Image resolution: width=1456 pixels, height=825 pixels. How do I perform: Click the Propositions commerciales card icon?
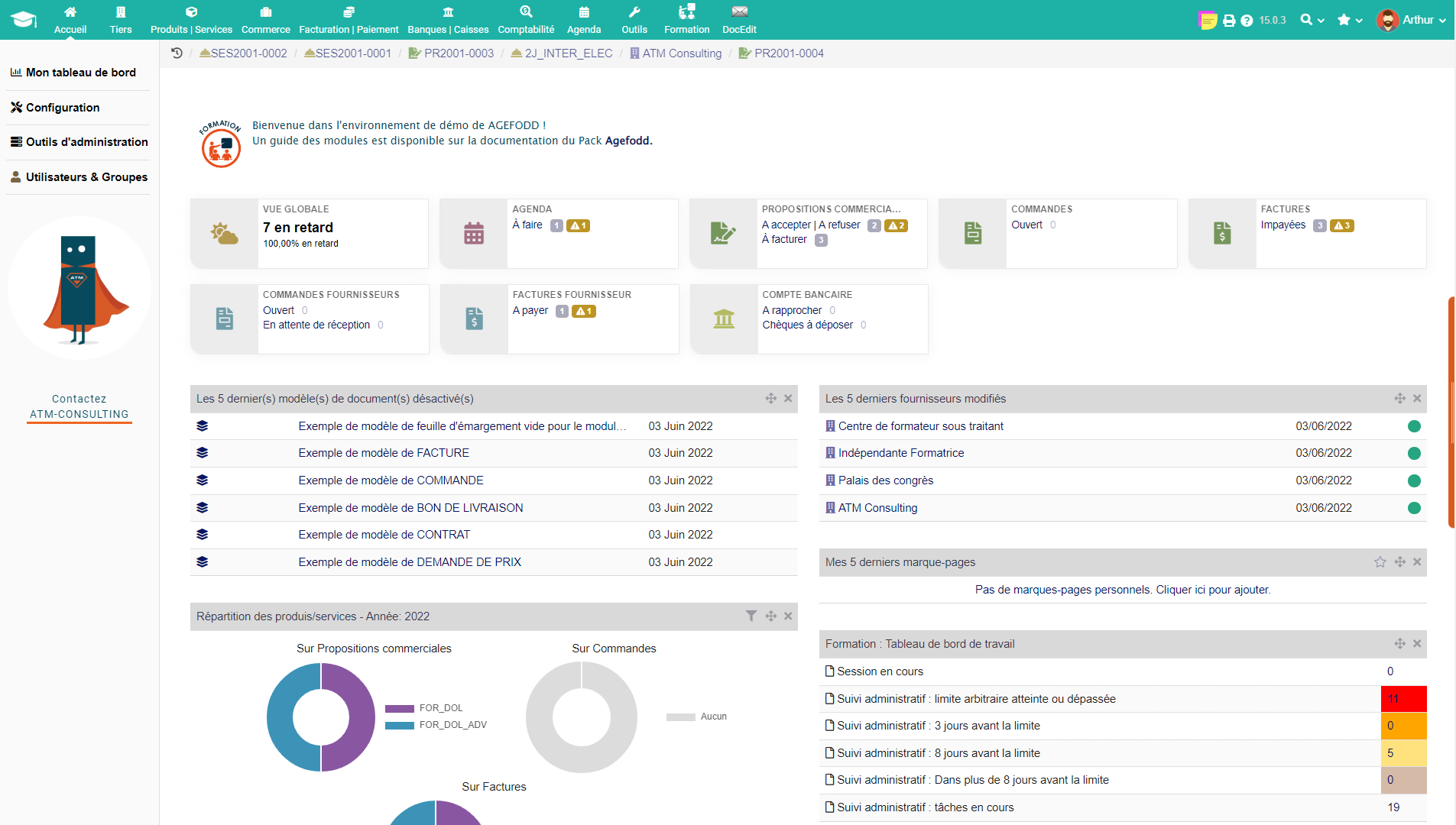[x=723, y=234]
